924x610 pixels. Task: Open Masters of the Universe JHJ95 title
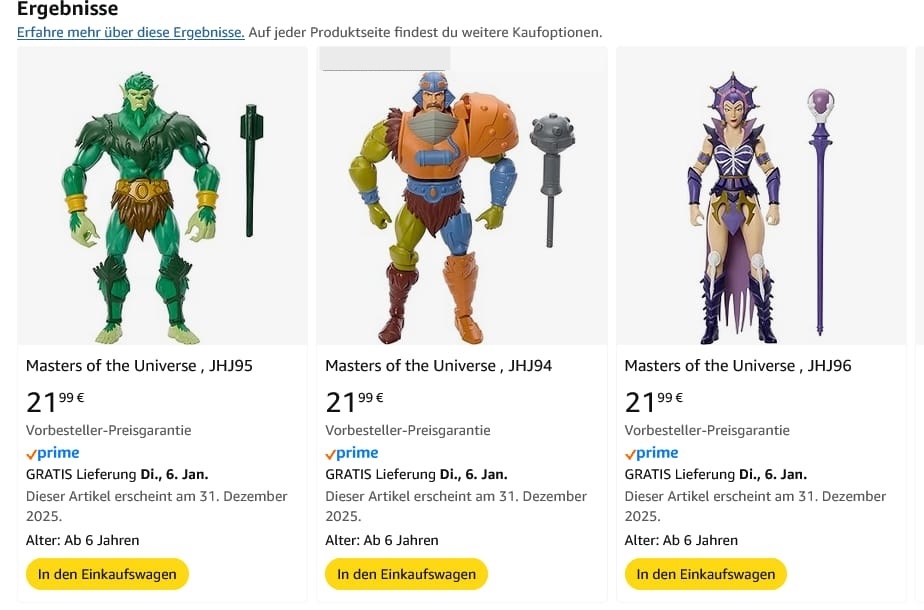click(x=139, y=366)
